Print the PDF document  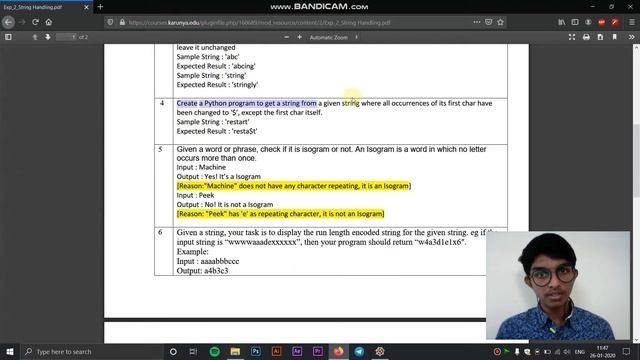click(586, 37)
